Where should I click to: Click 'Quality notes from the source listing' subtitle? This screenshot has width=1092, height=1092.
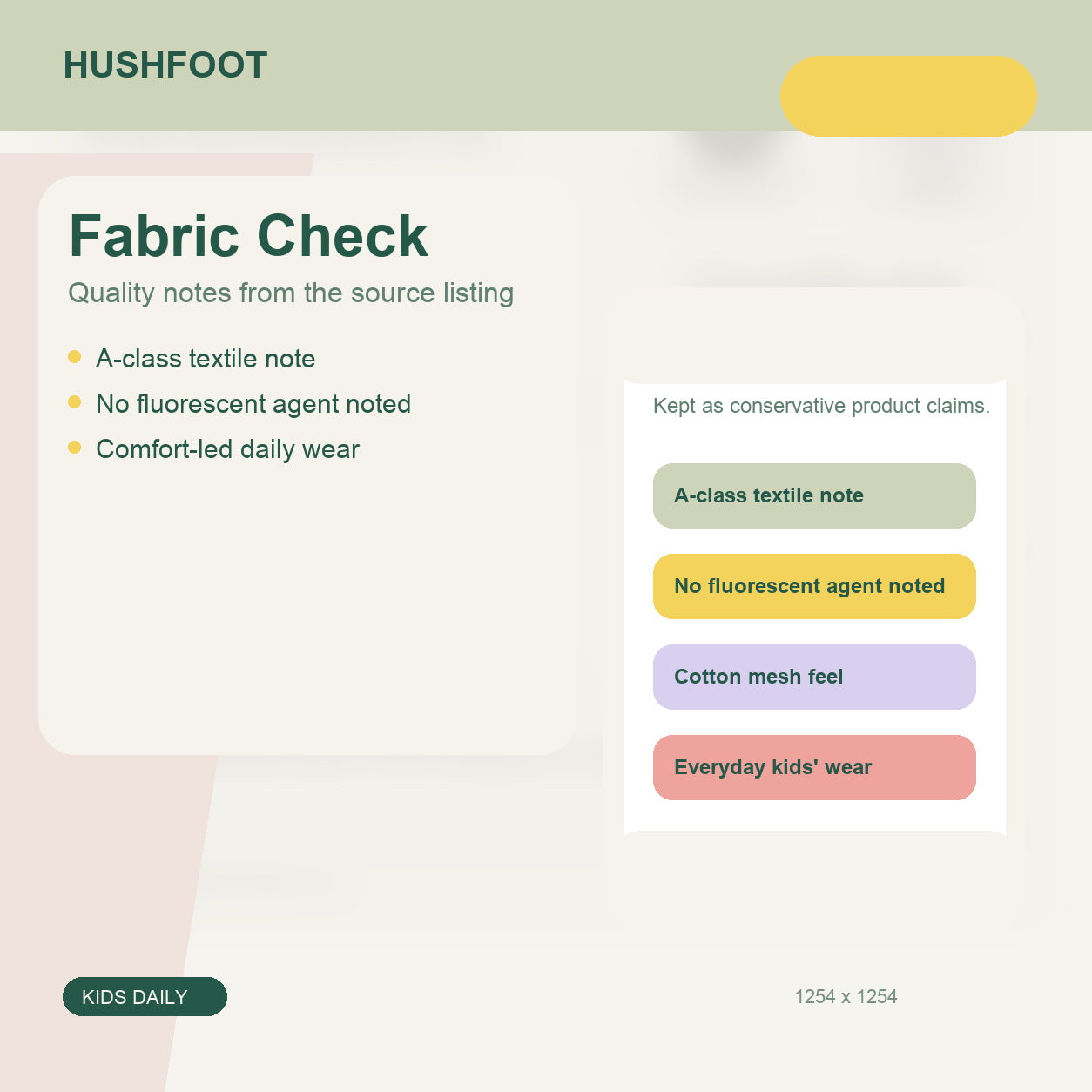click(291, 293)
